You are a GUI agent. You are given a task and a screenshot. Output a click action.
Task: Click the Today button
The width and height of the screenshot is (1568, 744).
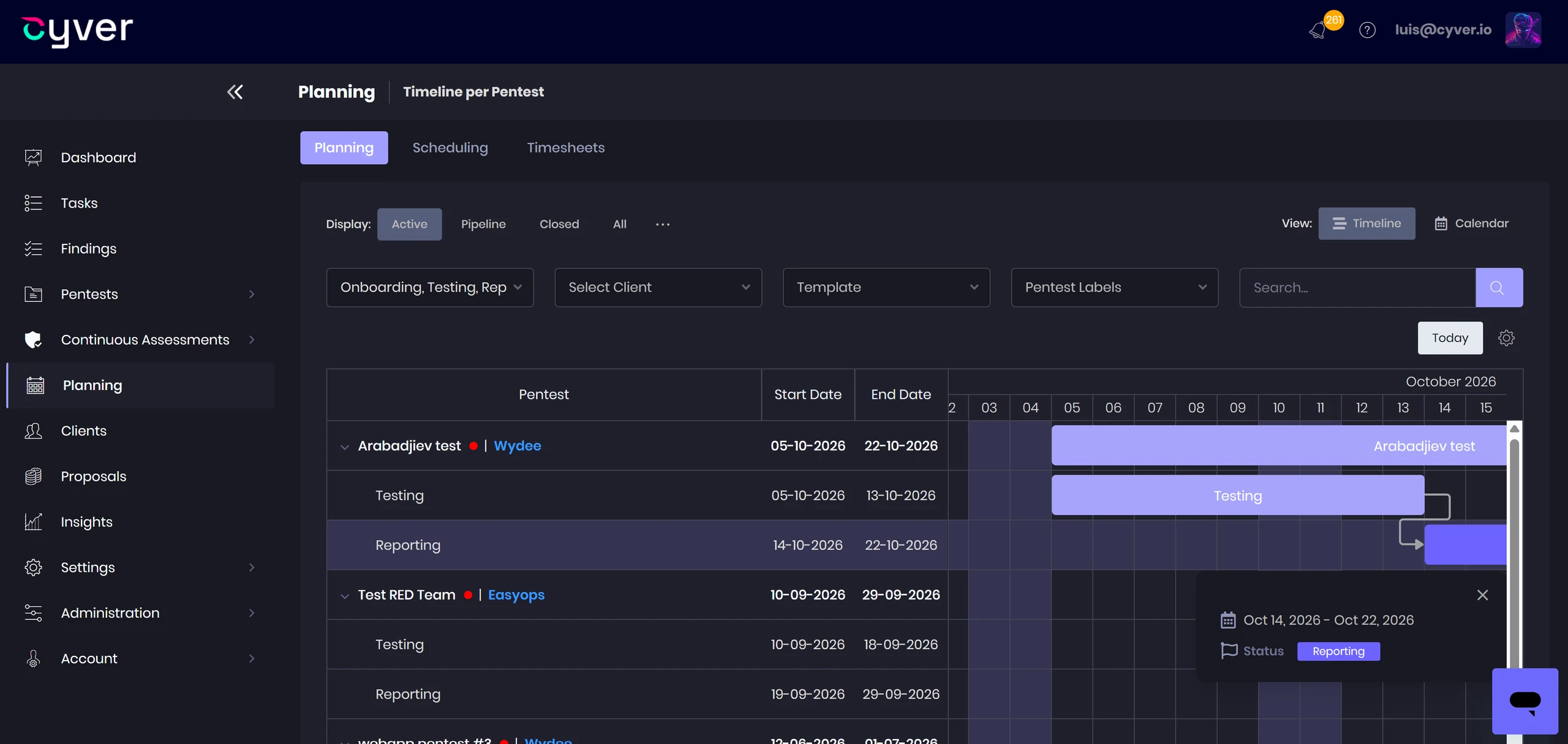pos(1450,338)
